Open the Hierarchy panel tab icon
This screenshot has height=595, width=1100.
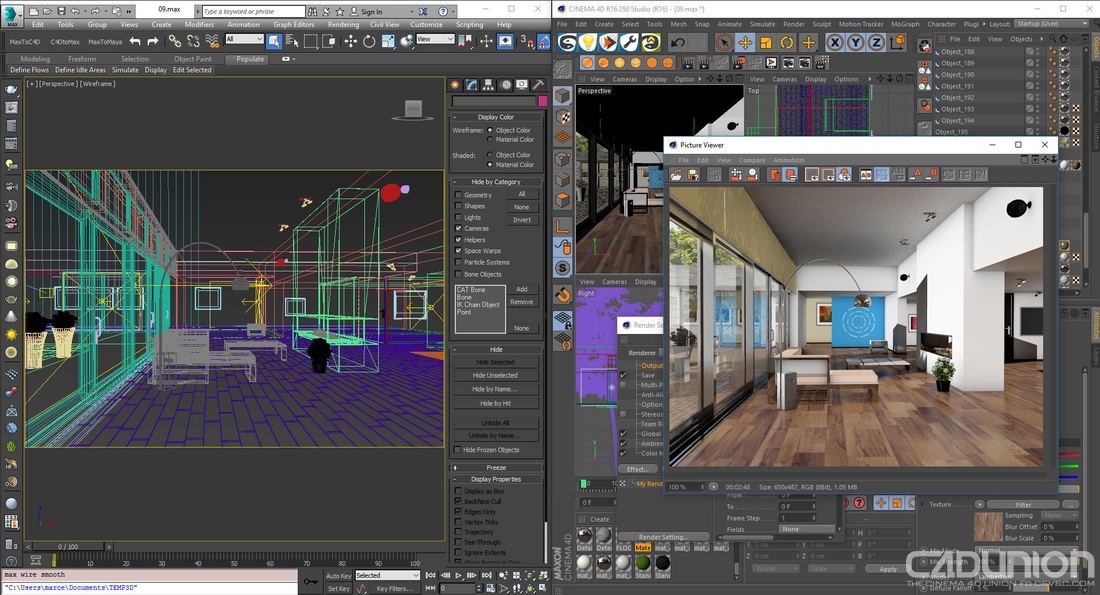pos(488,85)
